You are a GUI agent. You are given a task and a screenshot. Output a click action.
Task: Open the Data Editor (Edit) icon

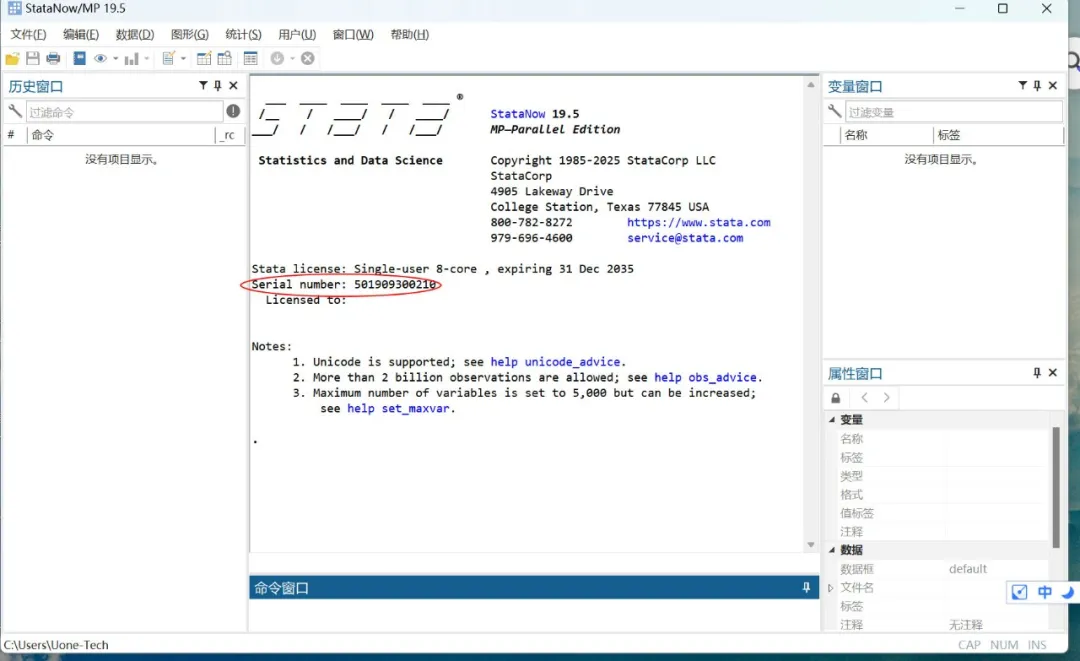204,59
